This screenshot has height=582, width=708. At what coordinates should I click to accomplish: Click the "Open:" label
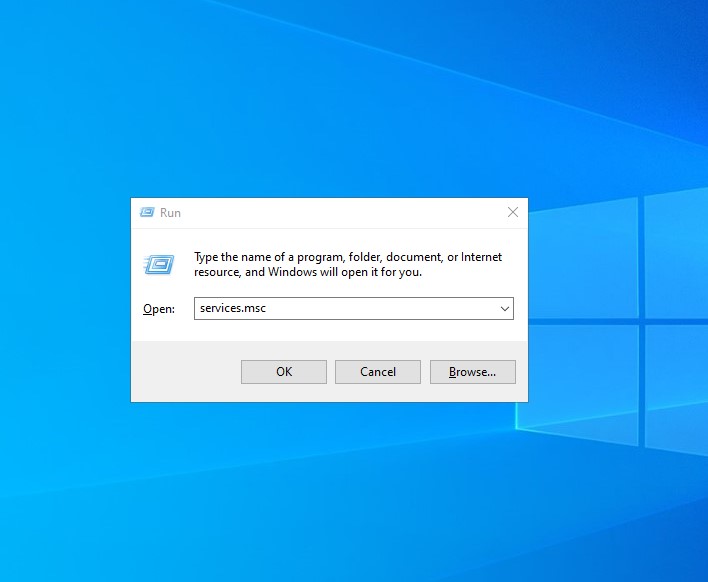point(158,309)
